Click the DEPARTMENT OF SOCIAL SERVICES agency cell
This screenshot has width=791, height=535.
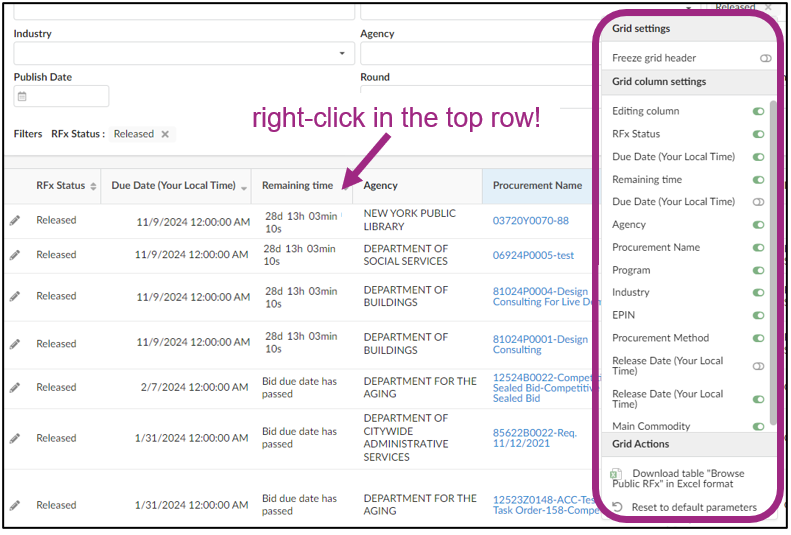pyautogui.click(x=405, y=255)
